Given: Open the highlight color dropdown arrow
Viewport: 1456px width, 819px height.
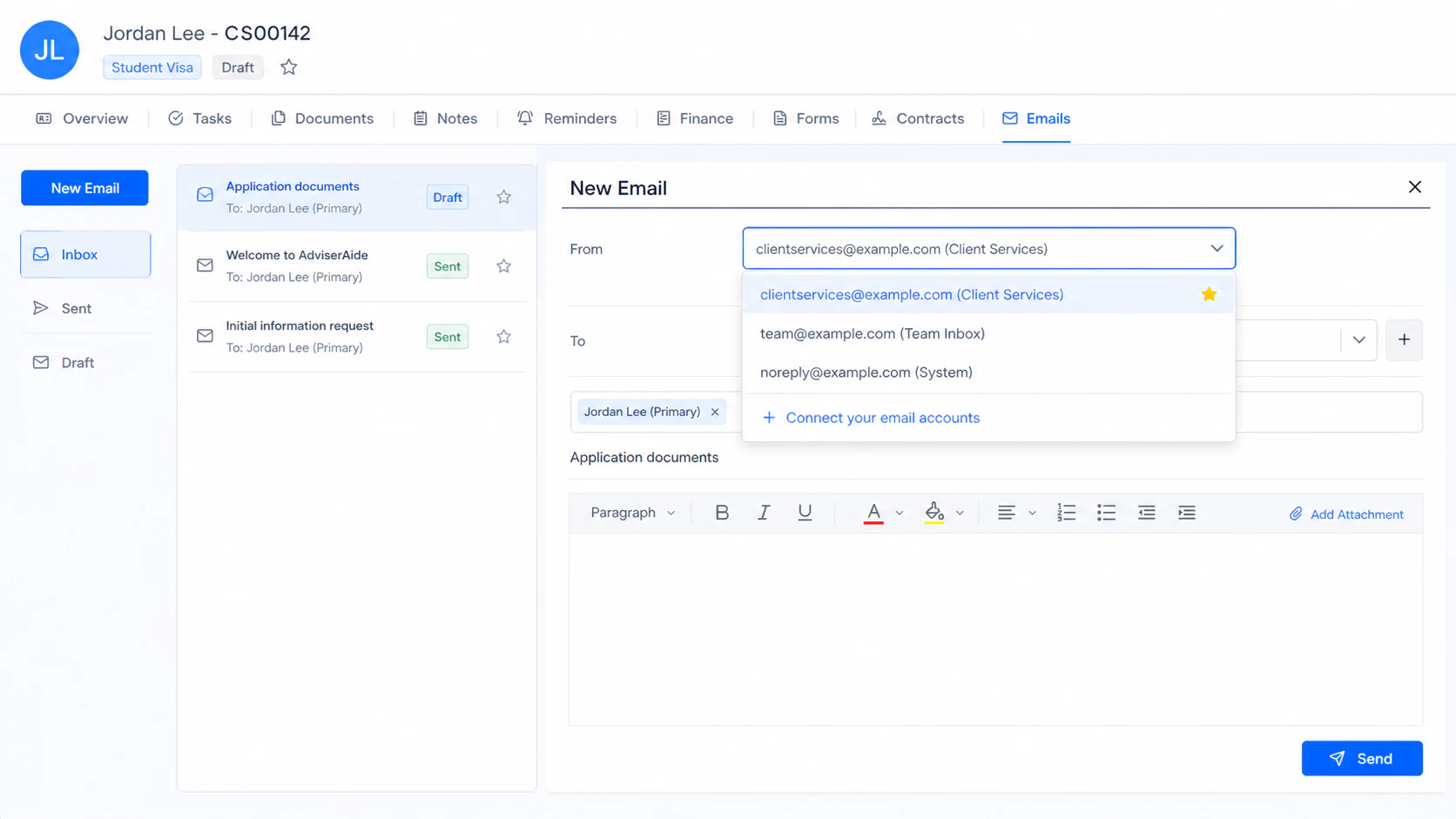Looking at the screenshot, I should click(960, 514).
